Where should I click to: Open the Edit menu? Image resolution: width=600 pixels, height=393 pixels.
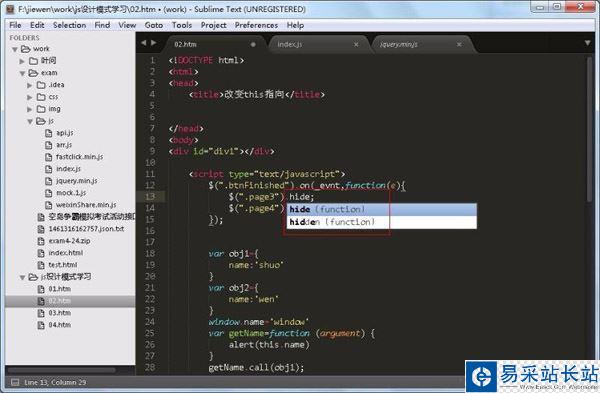(37, 25)
